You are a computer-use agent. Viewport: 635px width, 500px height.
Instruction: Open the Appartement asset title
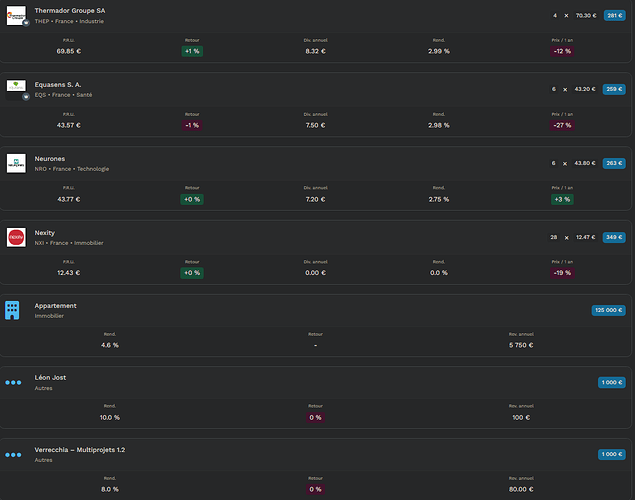tap(55, 306)
